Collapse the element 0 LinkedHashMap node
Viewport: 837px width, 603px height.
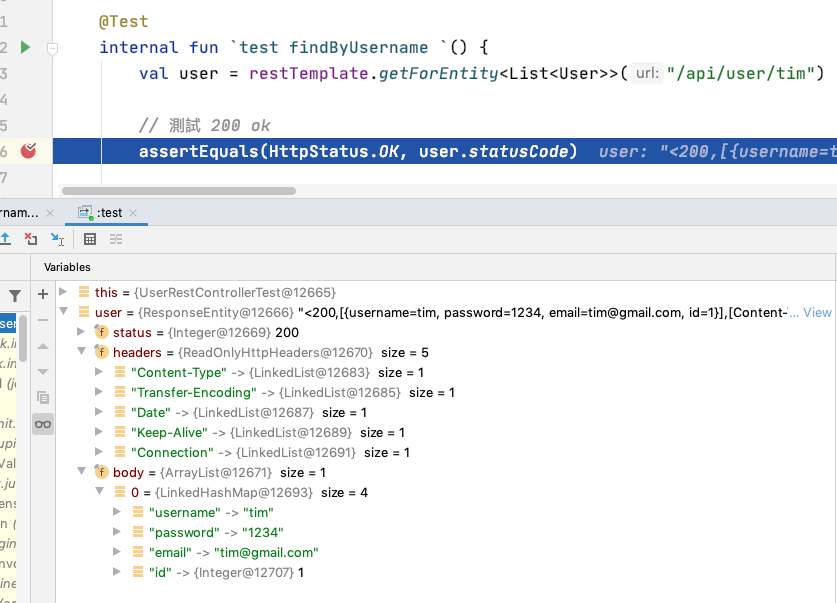click(x=99, y=491)
